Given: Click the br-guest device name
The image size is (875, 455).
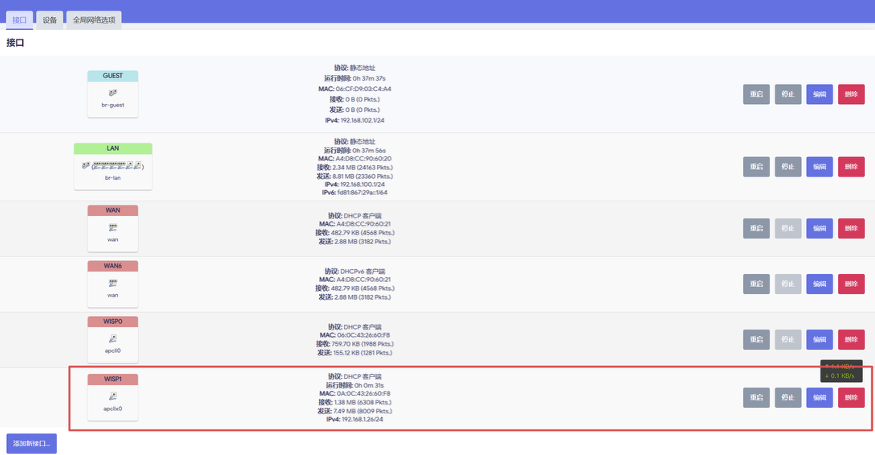Looking at the screenshot, I should click(113, 105).
